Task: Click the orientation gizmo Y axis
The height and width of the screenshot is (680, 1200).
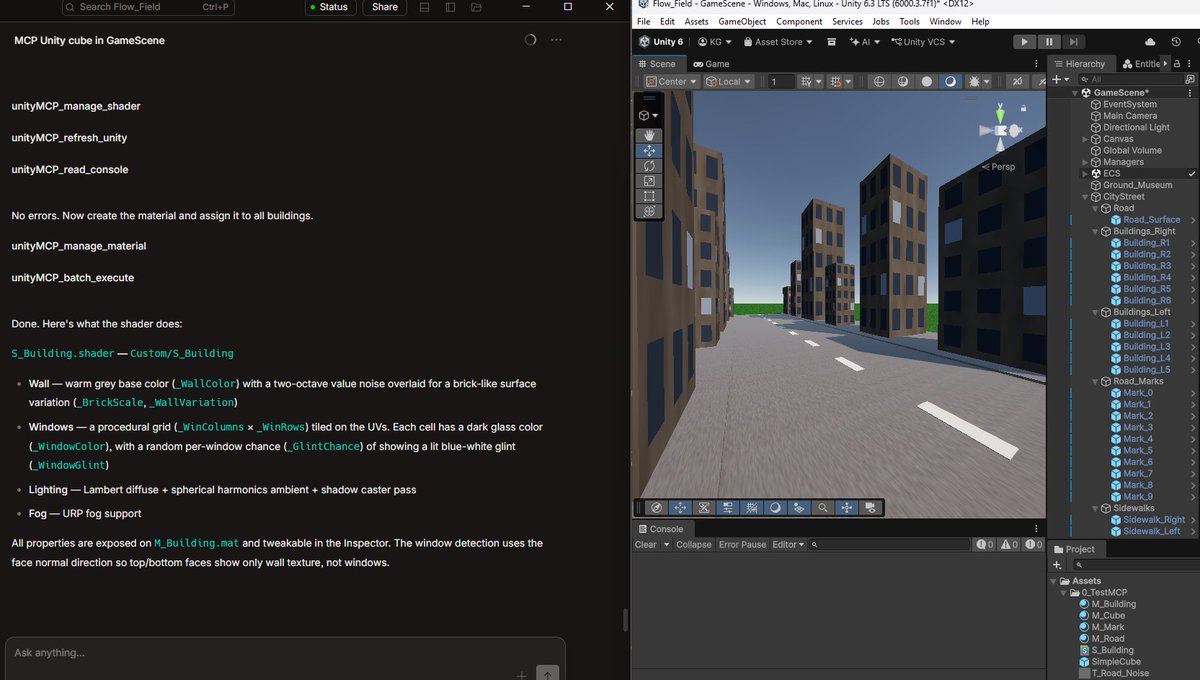Action: (1000, 114)
